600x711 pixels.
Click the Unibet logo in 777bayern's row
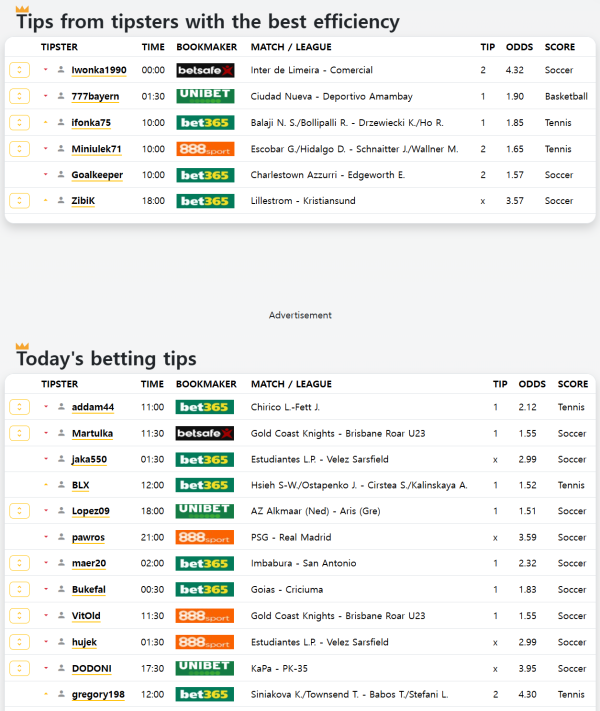coord(204,96)
